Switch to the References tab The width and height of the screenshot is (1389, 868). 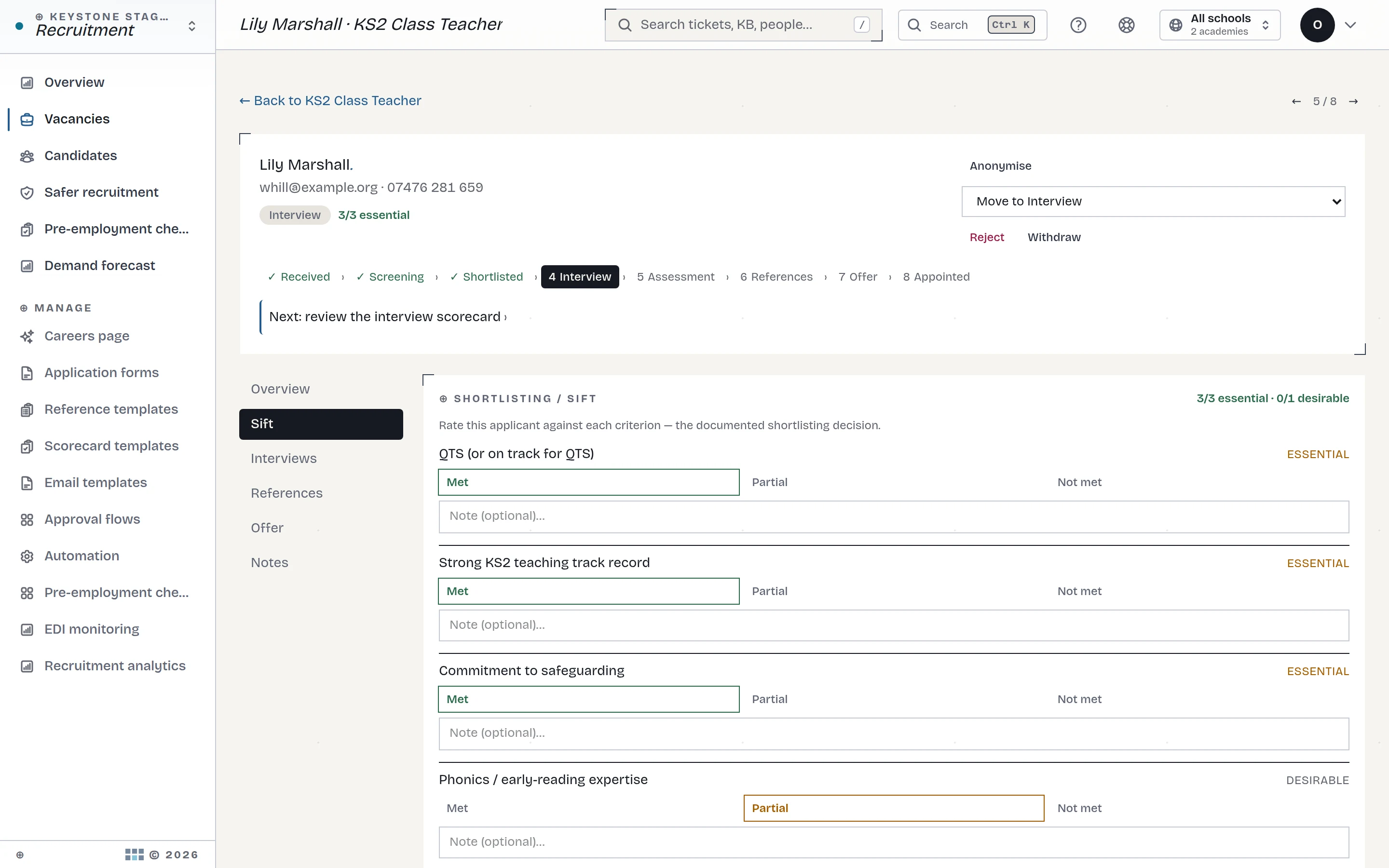pos(321,493)
